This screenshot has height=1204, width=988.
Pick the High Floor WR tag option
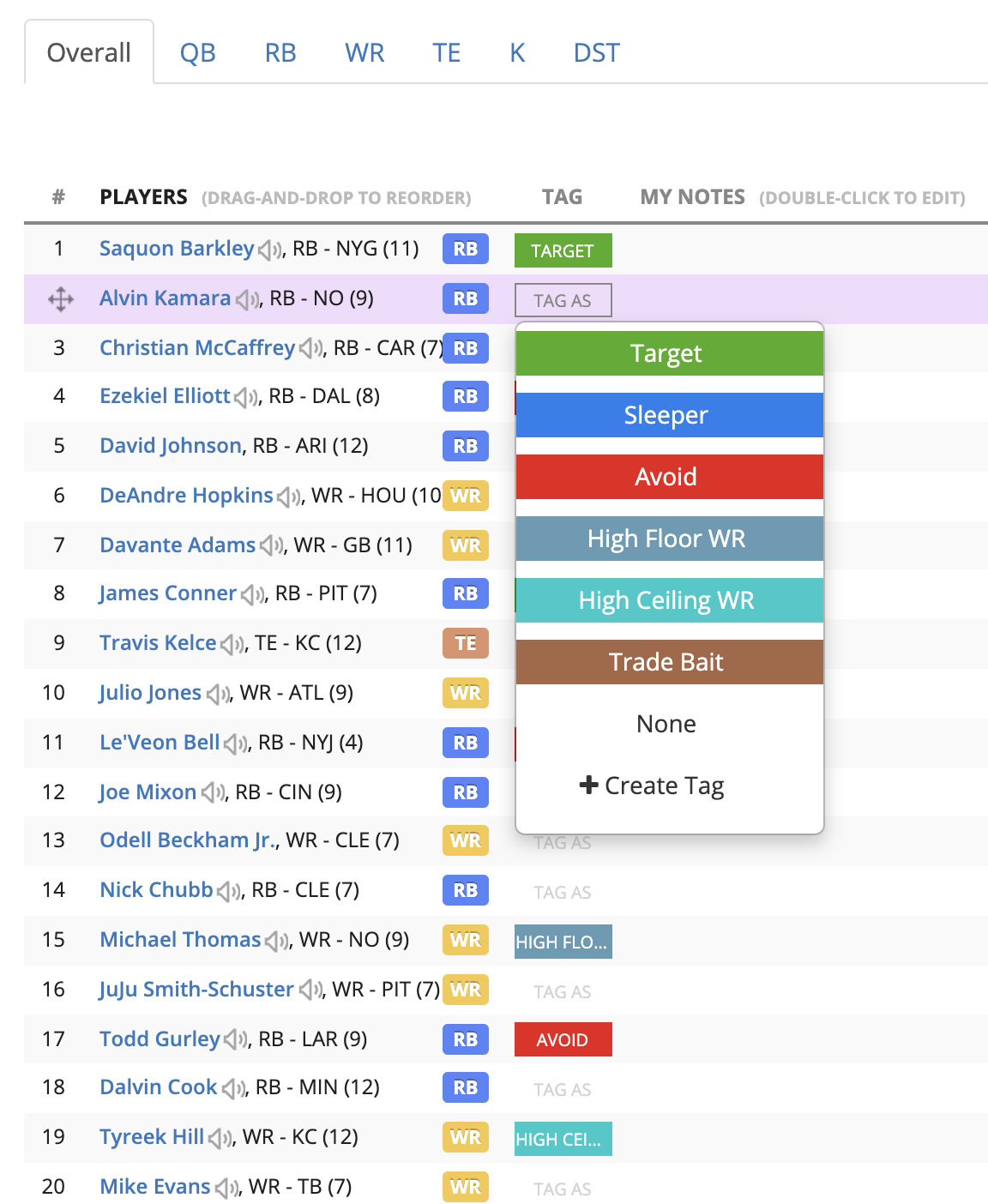[x=670, y=539]
